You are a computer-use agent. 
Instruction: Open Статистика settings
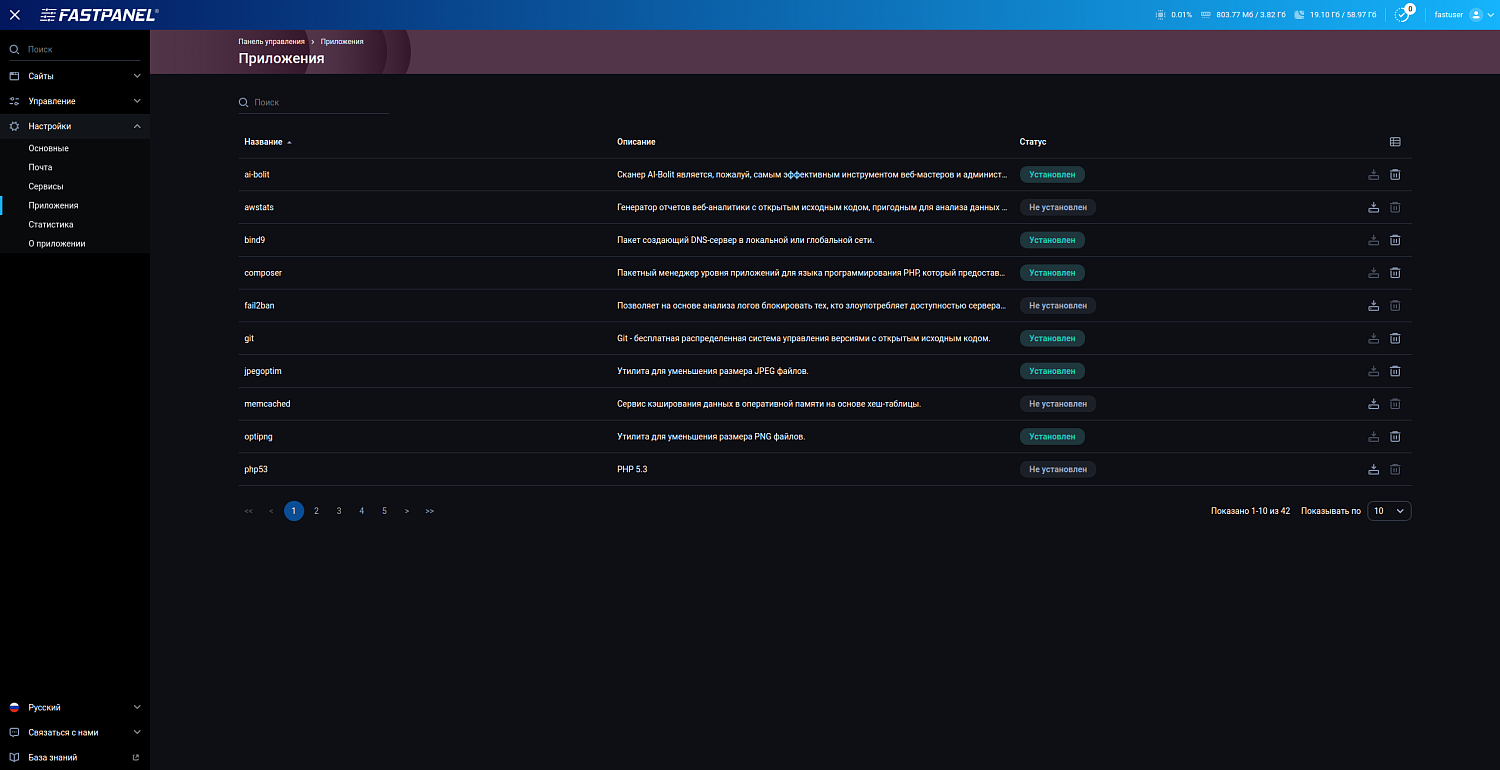coord(51,224)
